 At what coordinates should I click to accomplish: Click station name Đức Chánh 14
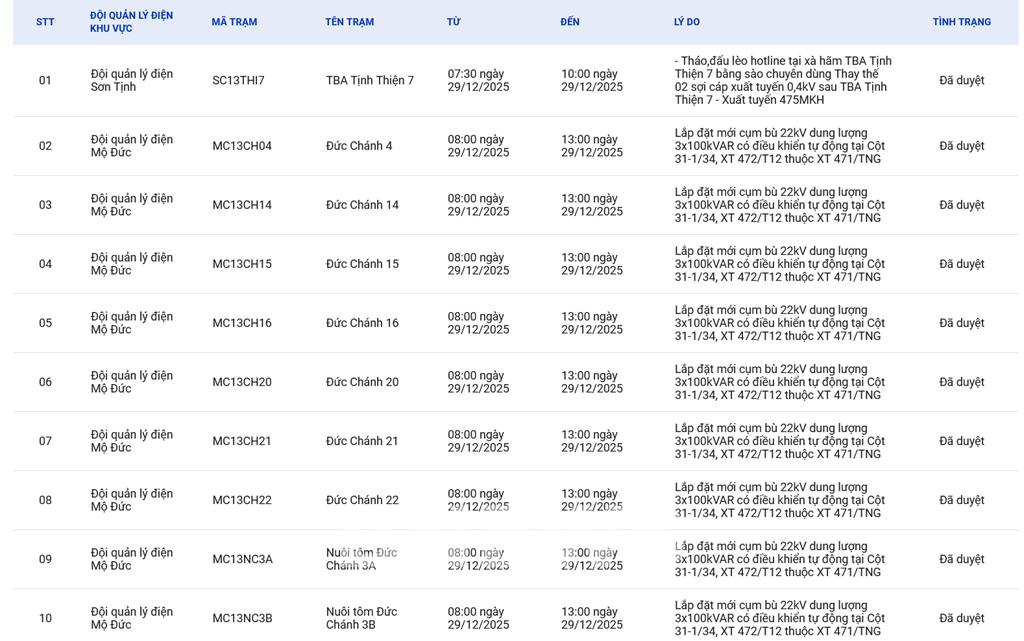coord(362,205)
